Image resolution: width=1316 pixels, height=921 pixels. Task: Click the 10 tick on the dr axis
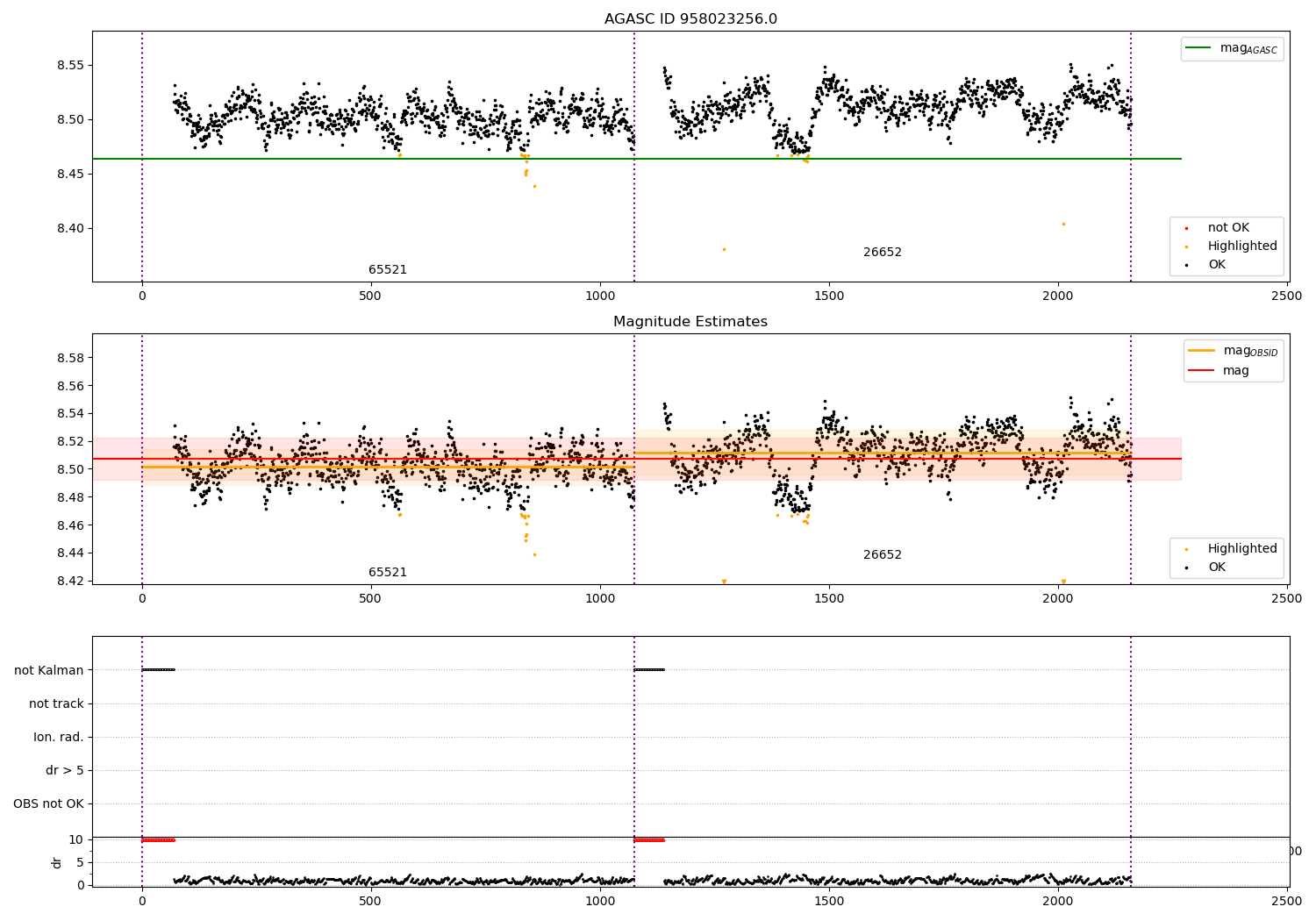tap(76, 840)
